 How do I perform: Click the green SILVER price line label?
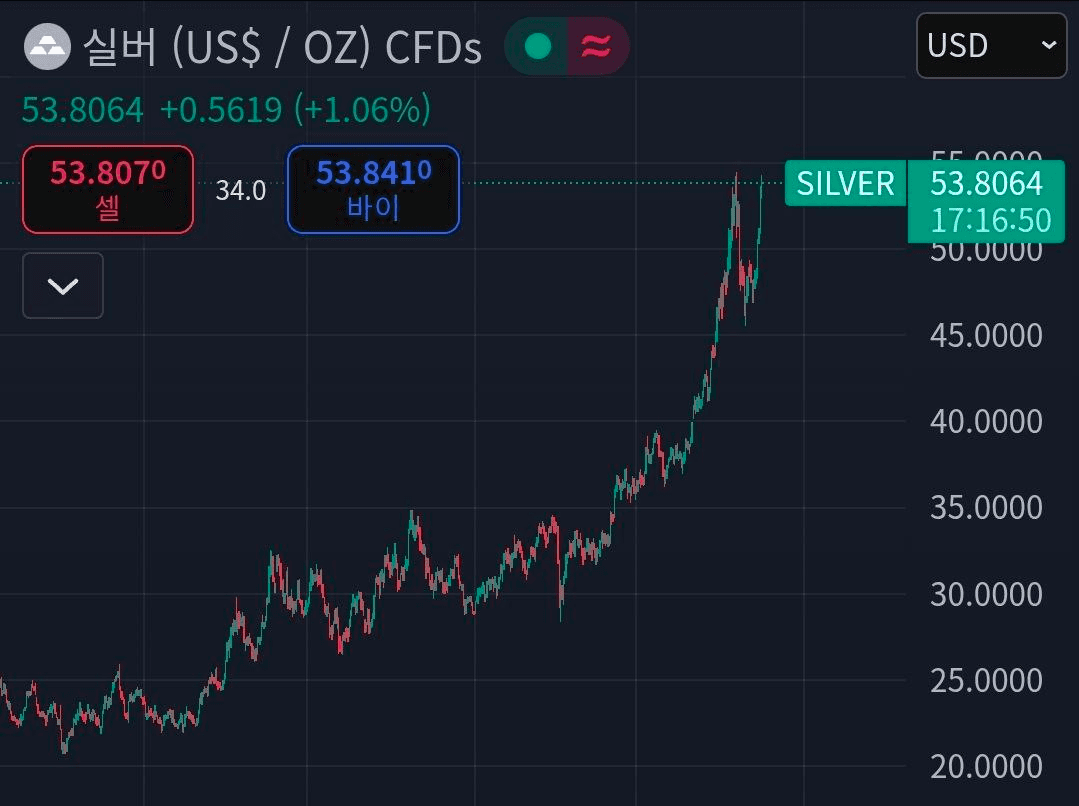[845, 183]
